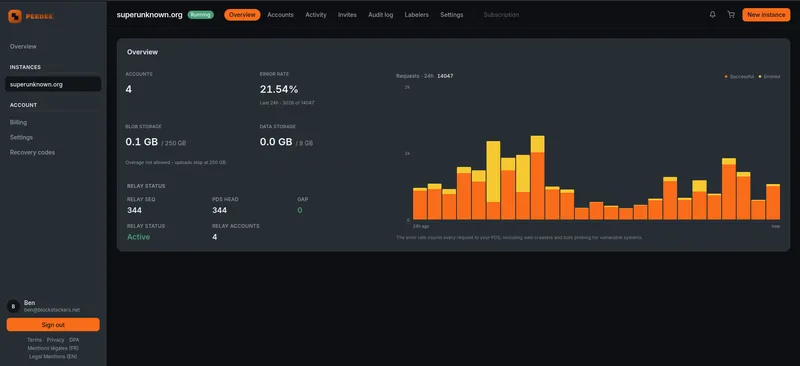Click the Peedee logo icon
This screenshot has height=366, width=800.
coord(15,16)
